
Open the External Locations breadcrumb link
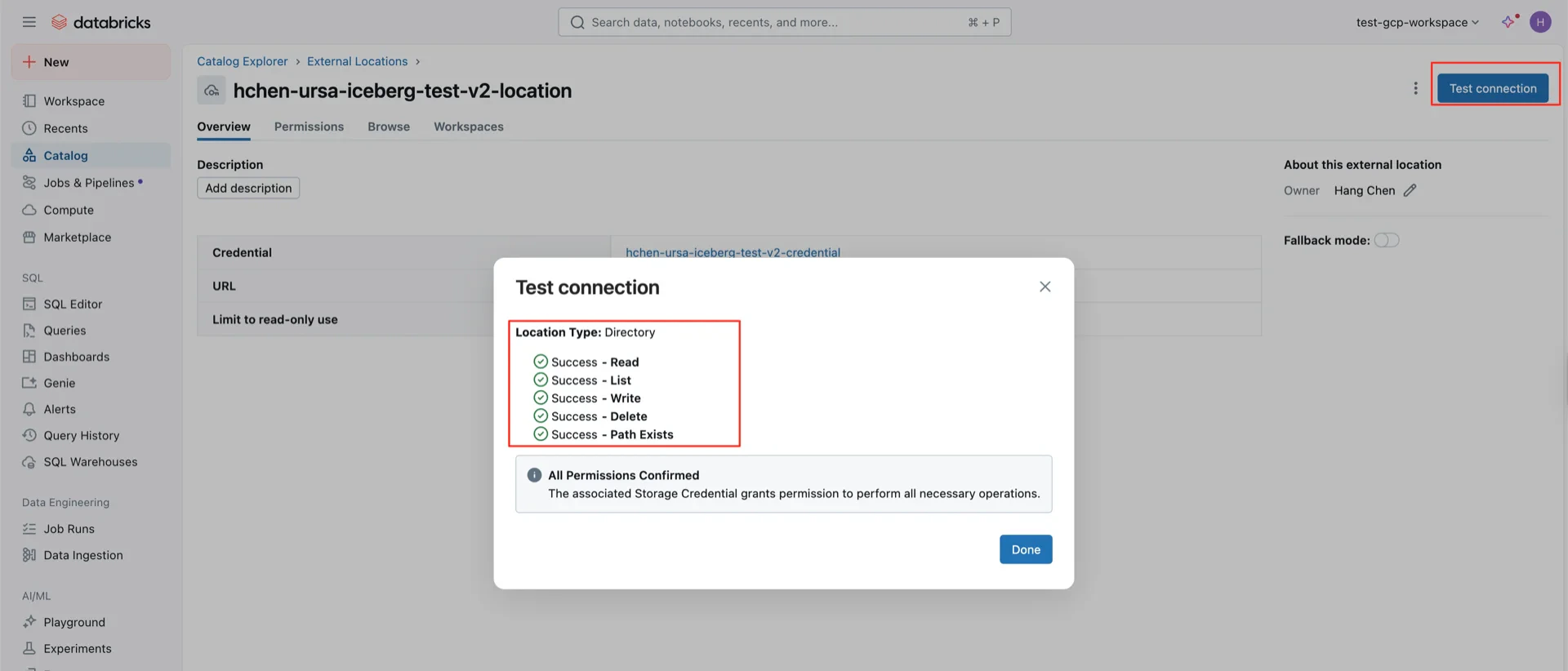357,61
